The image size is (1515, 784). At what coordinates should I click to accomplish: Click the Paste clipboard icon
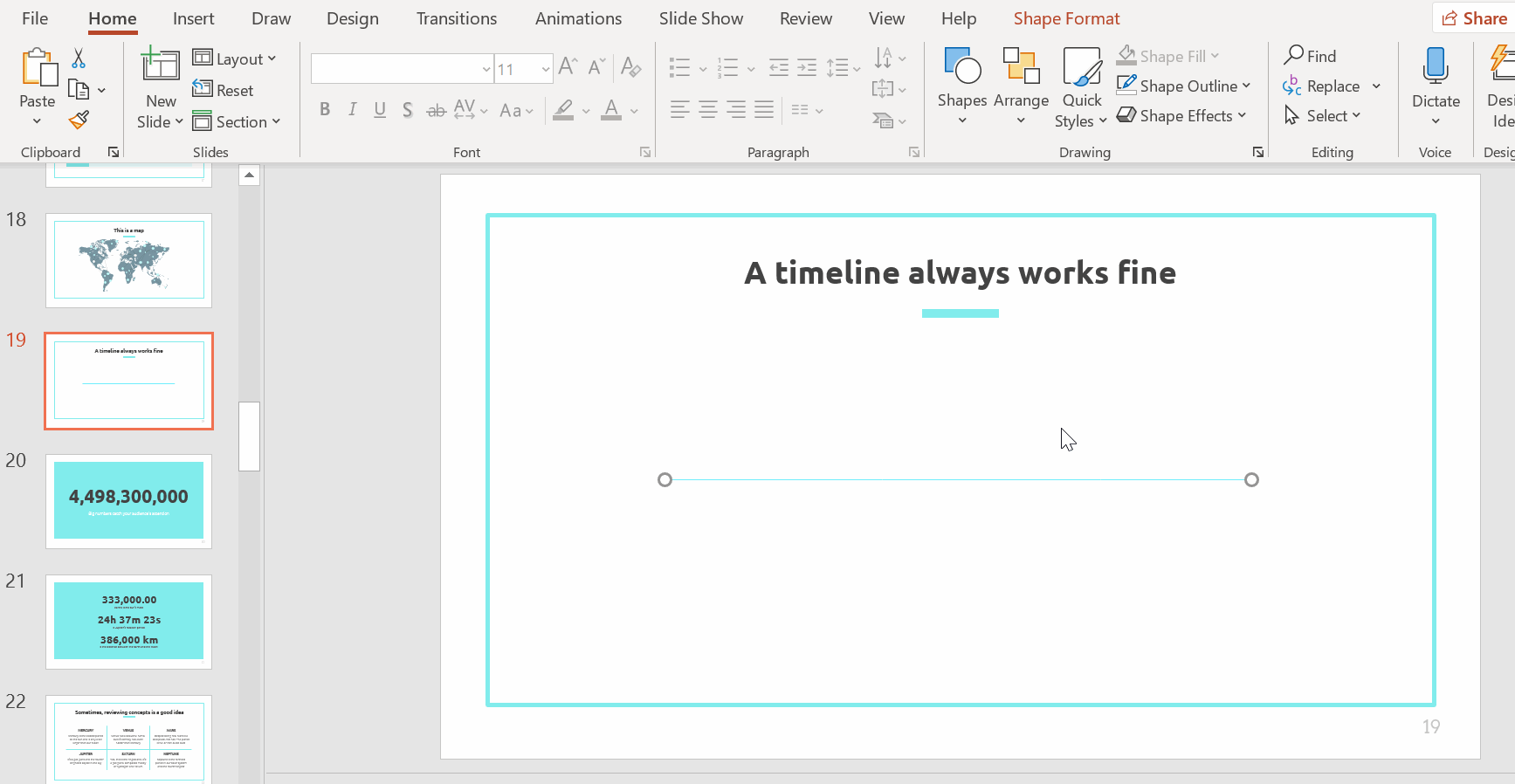point(38,68)
